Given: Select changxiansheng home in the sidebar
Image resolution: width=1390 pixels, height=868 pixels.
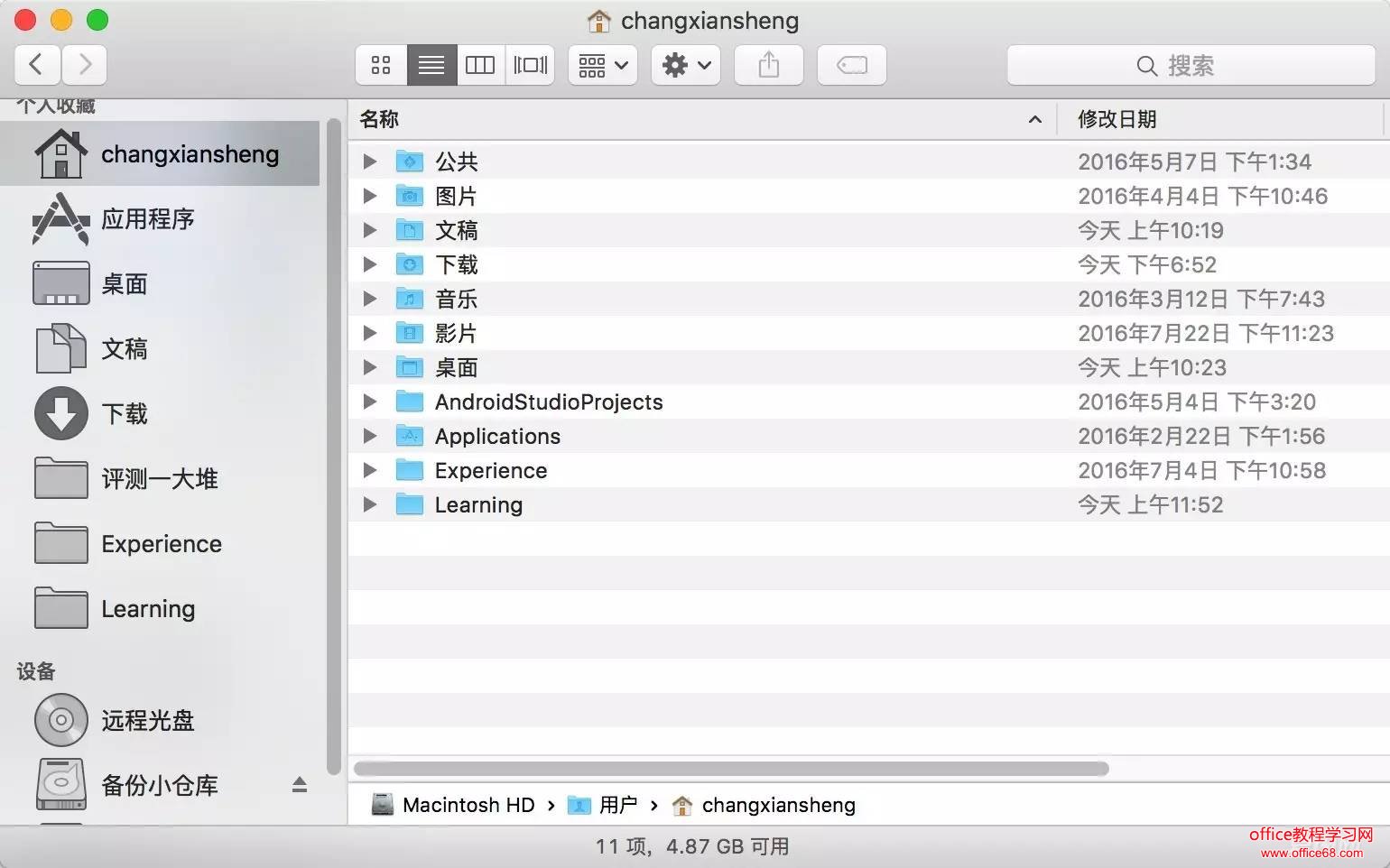Looking at the screenshot, I should click(160, 154).
